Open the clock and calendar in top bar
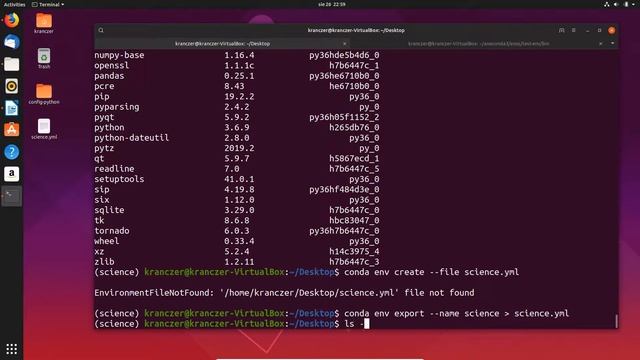 click(331, 4)
